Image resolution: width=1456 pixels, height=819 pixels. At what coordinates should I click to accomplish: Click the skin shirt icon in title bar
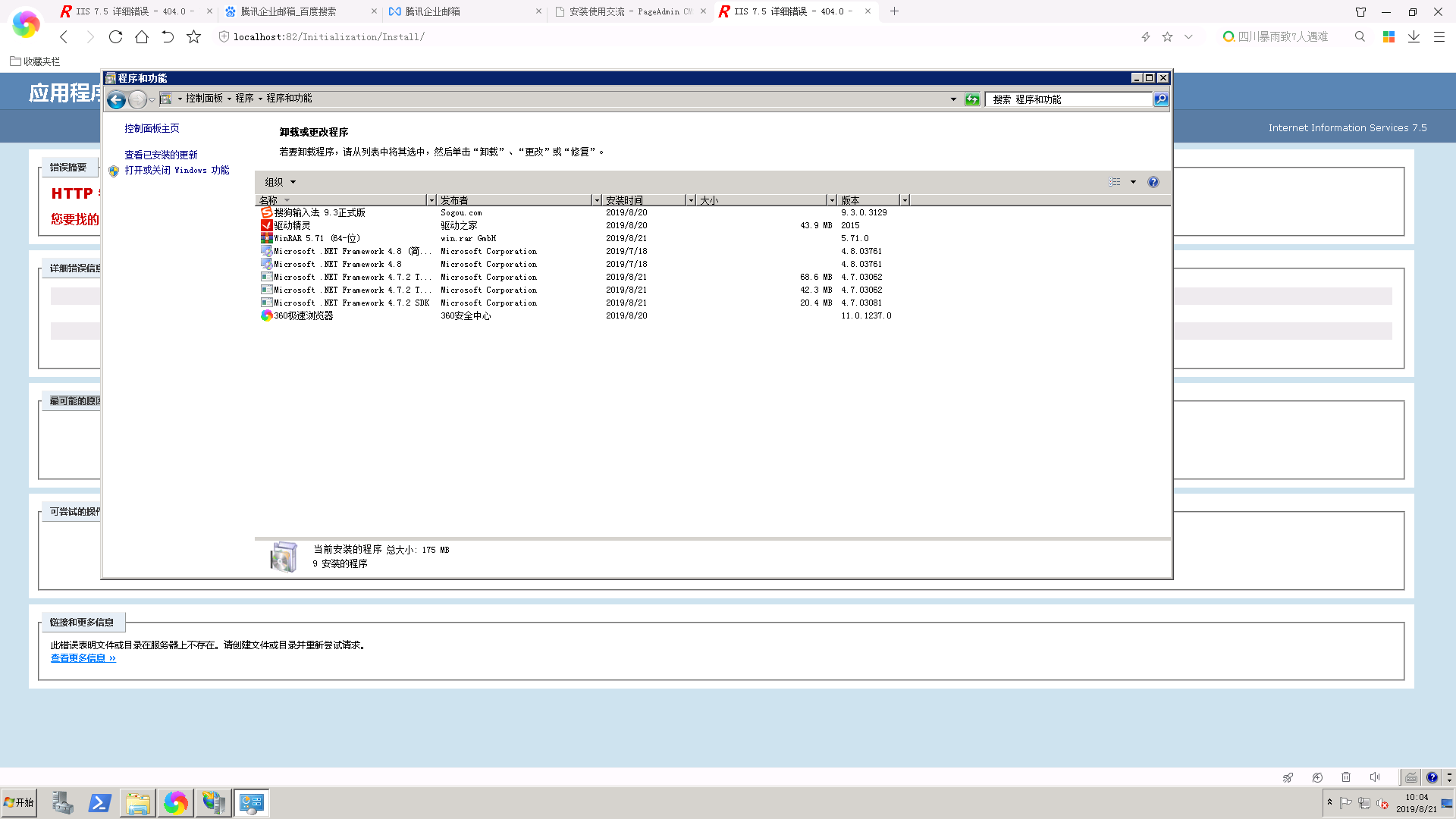point(1360,11)
